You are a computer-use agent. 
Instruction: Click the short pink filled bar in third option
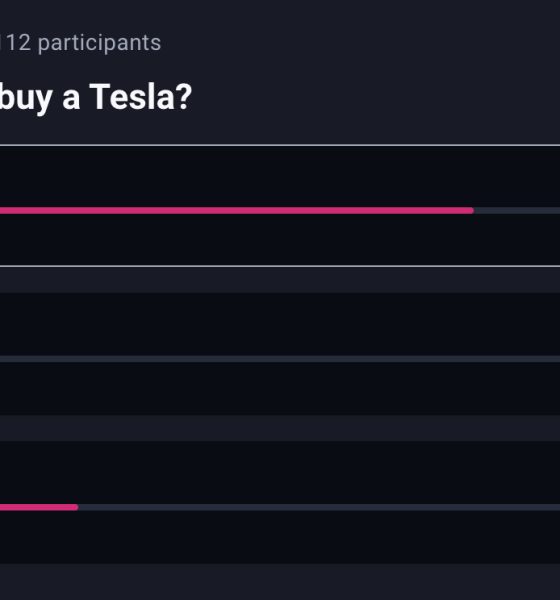pos(39,507)
